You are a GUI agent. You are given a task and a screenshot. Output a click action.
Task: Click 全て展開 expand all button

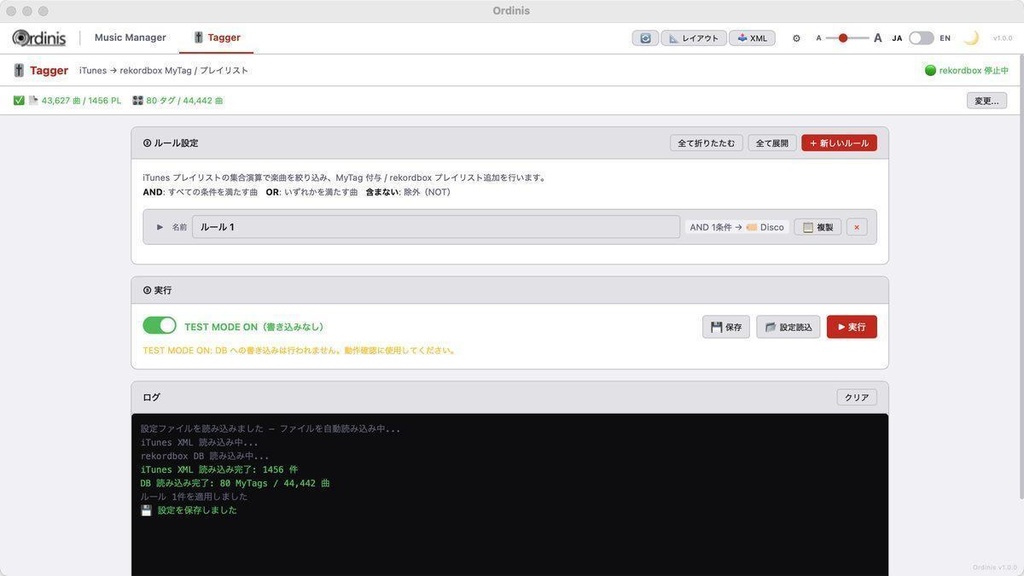pyautogui.click(x=772, y=143)
